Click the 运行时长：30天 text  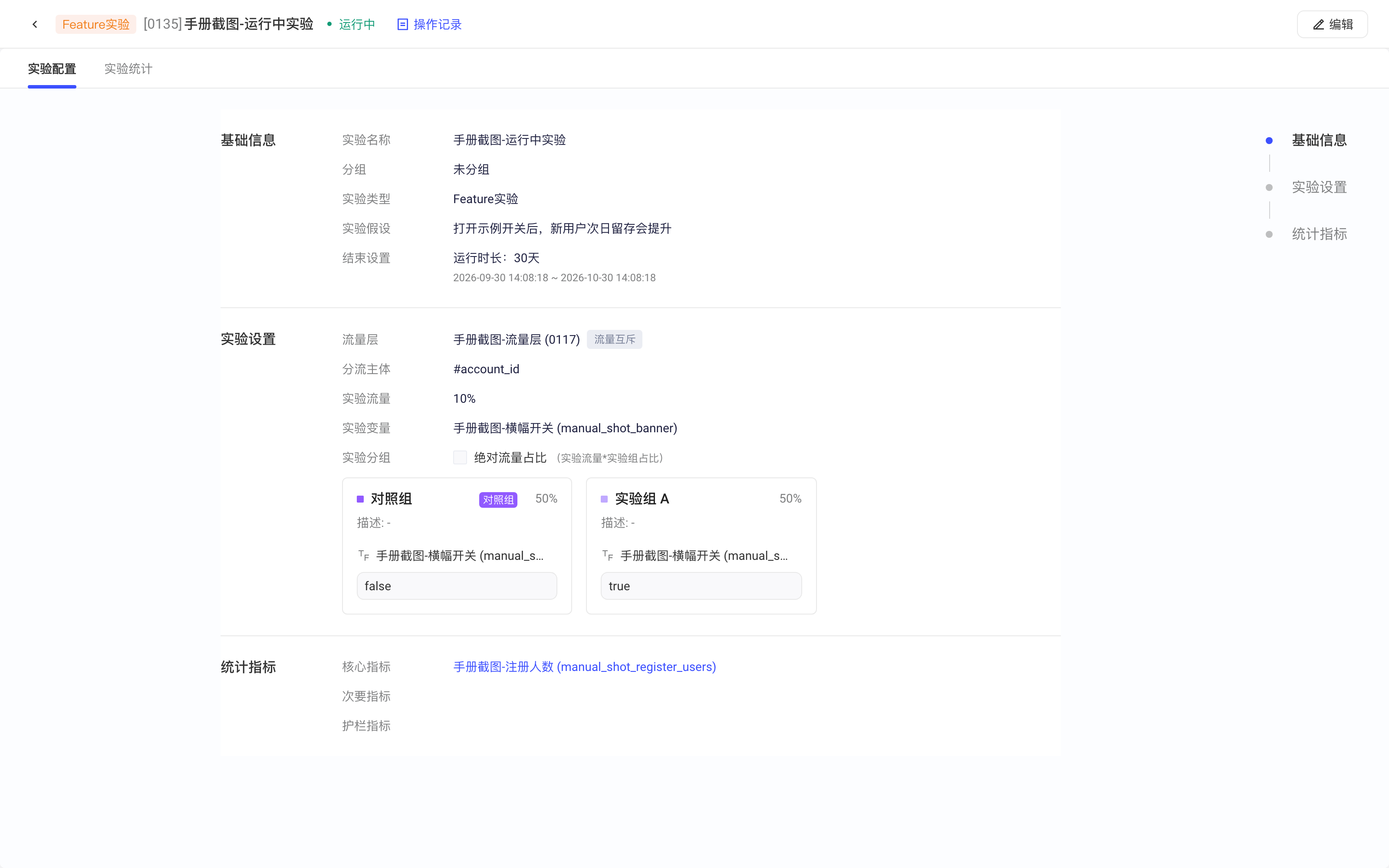pyautogui.click(x=497, y=258)
